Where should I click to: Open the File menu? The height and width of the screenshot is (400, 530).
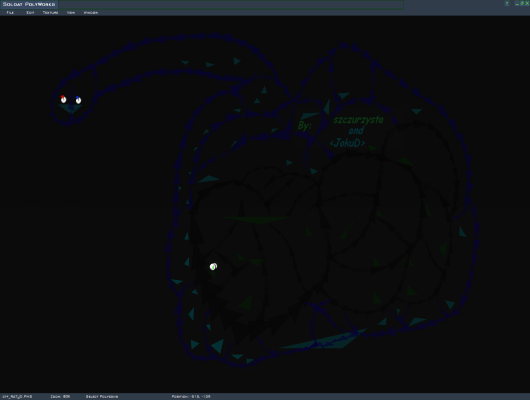[10, 13]
